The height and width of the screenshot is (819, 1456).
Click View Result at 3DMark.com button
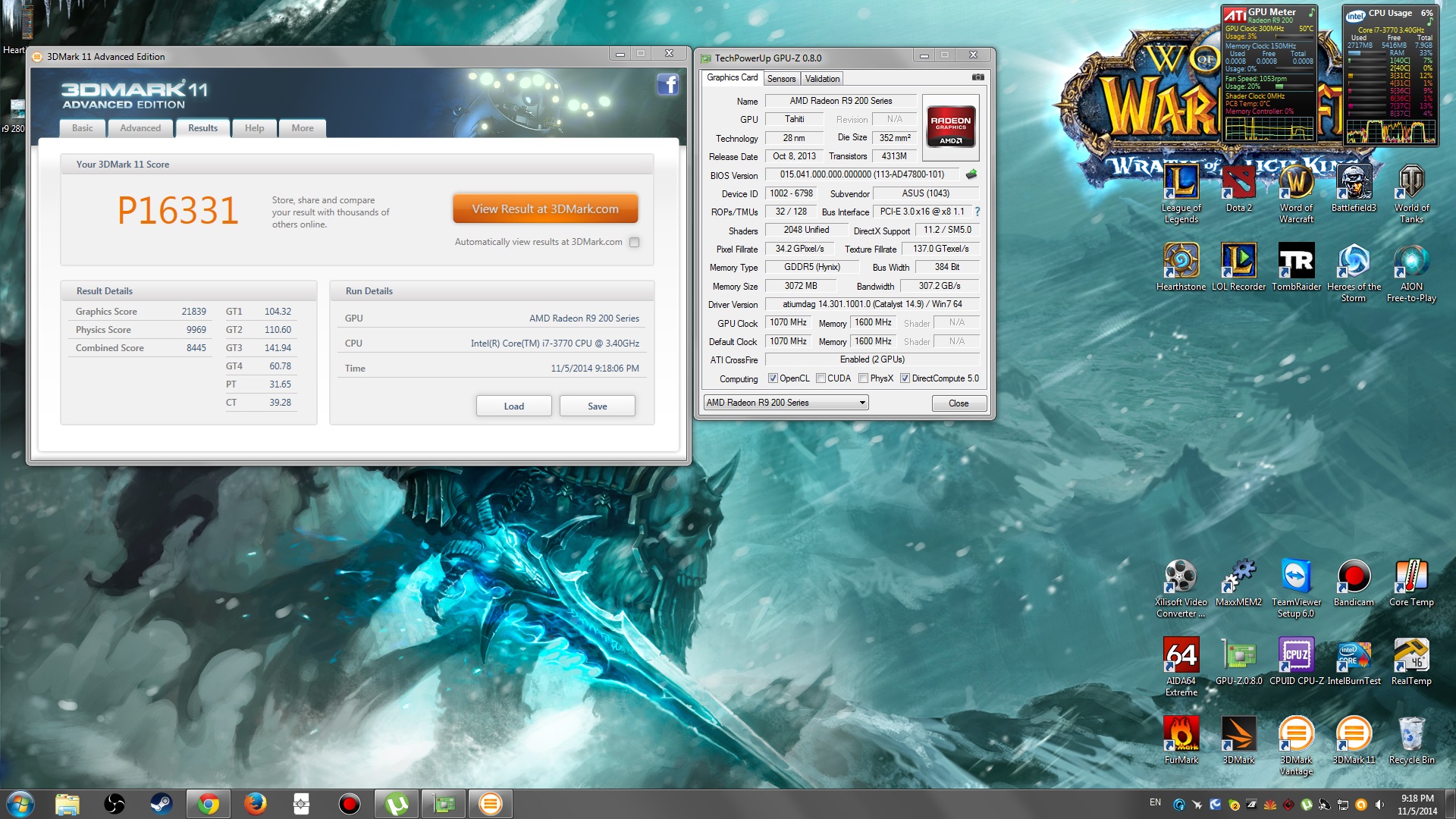545,209
